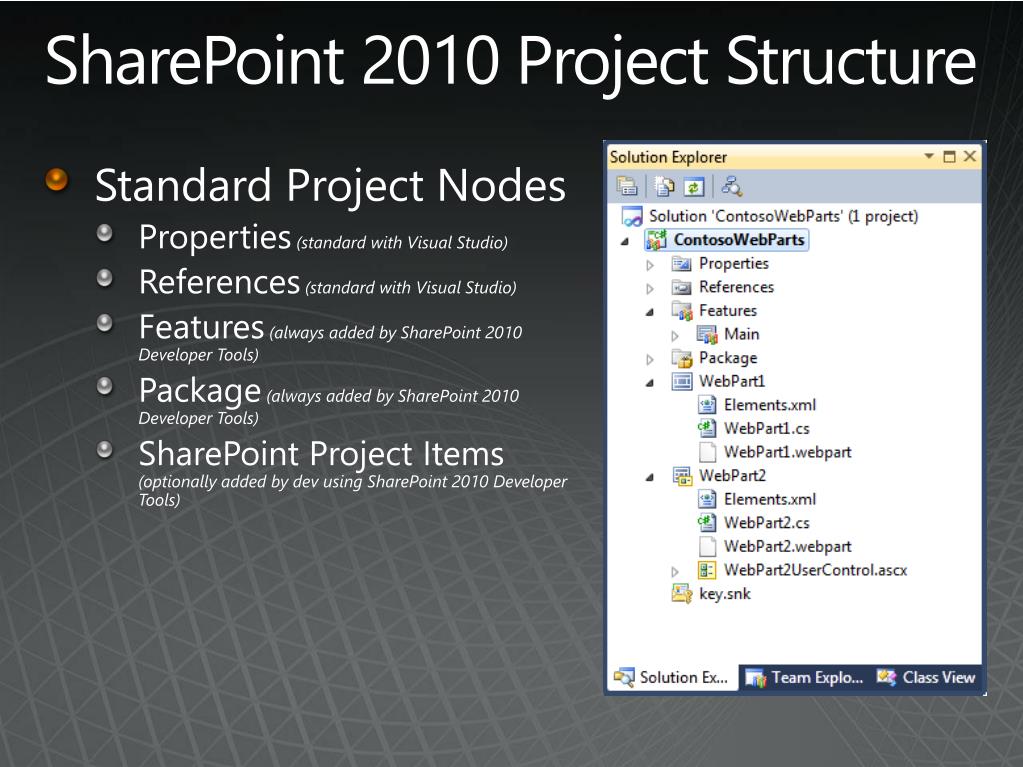Viewport: 1023px width, 767px height.
Task: Click the Solution 'ContosoWebParts' node icon
Action: (632, 217)
